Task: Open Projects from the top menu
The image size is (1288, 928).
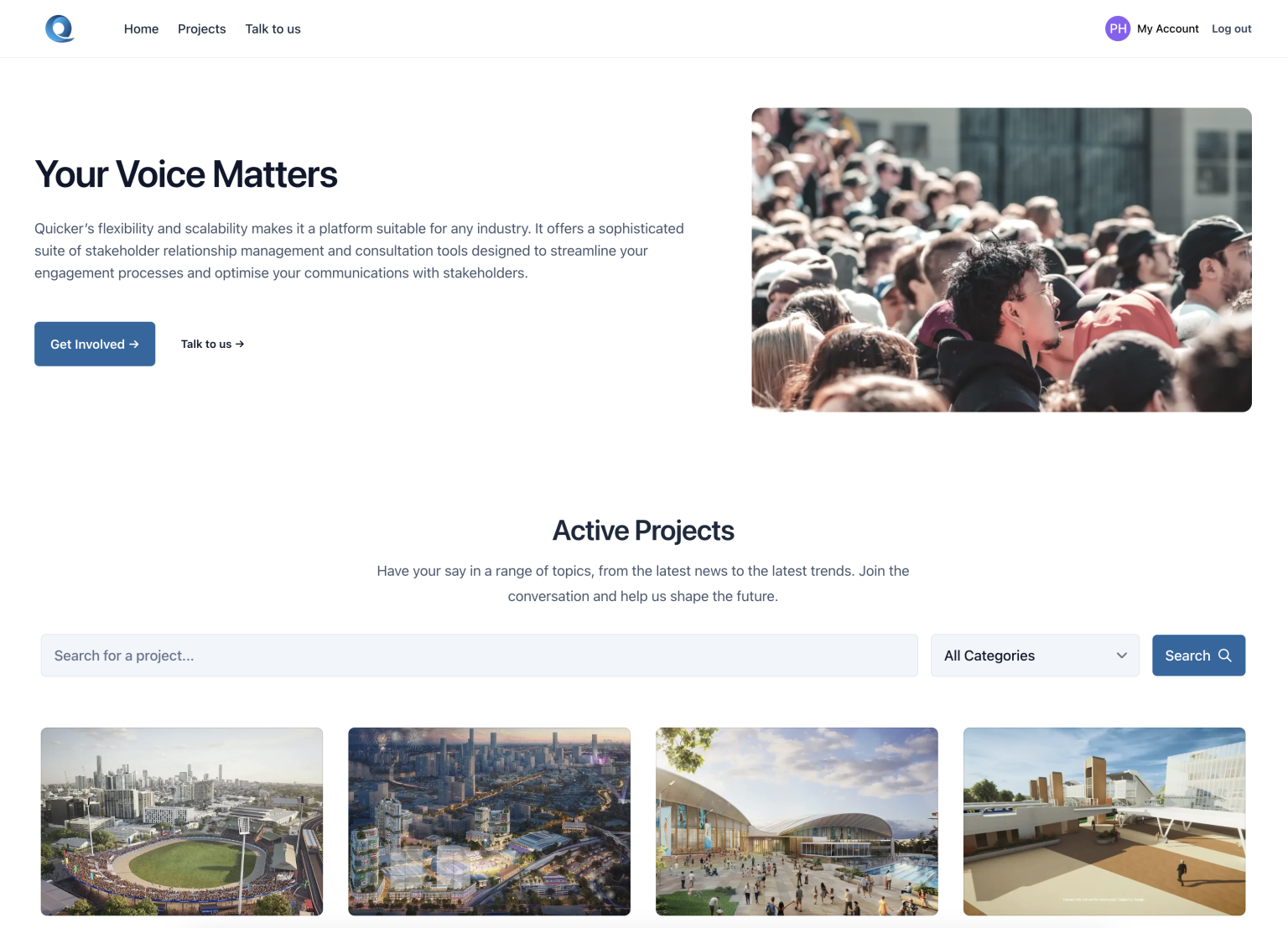Action: 202,29
